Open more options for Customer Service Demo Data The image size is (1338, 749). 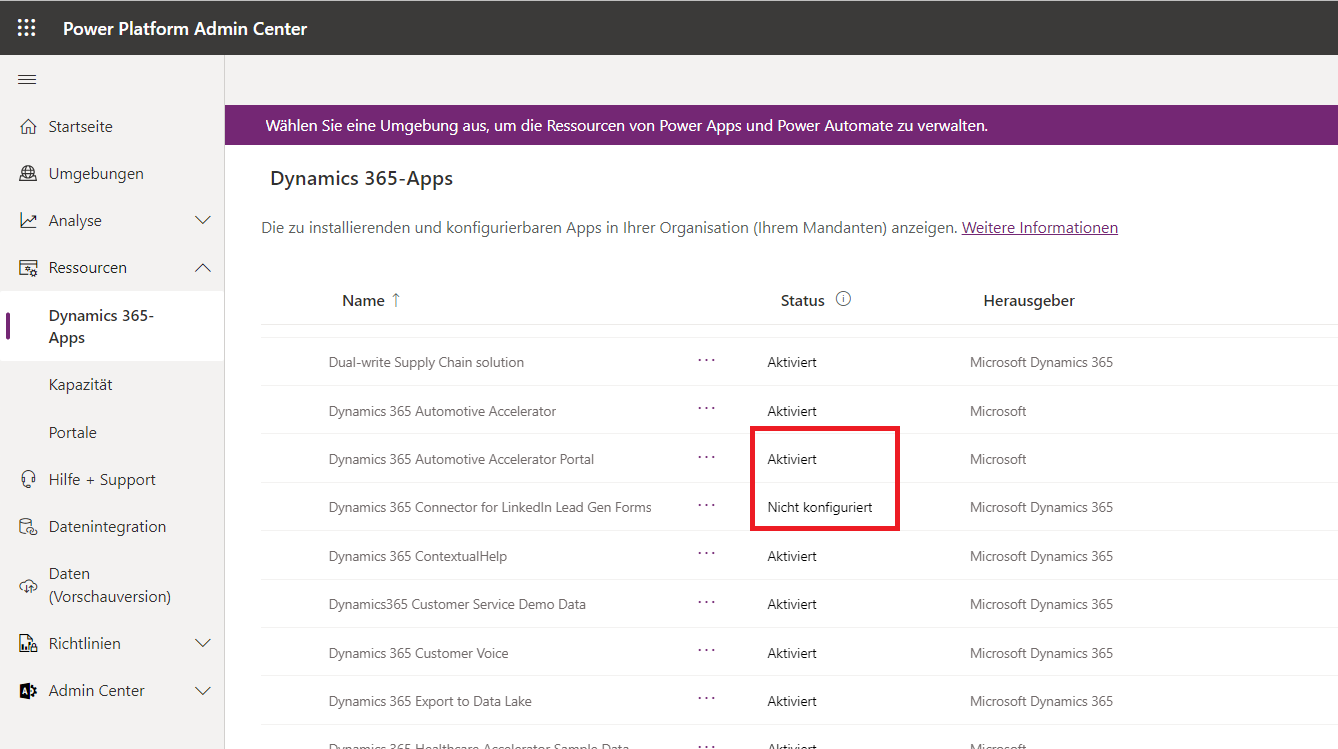click(x=707, y=602)
